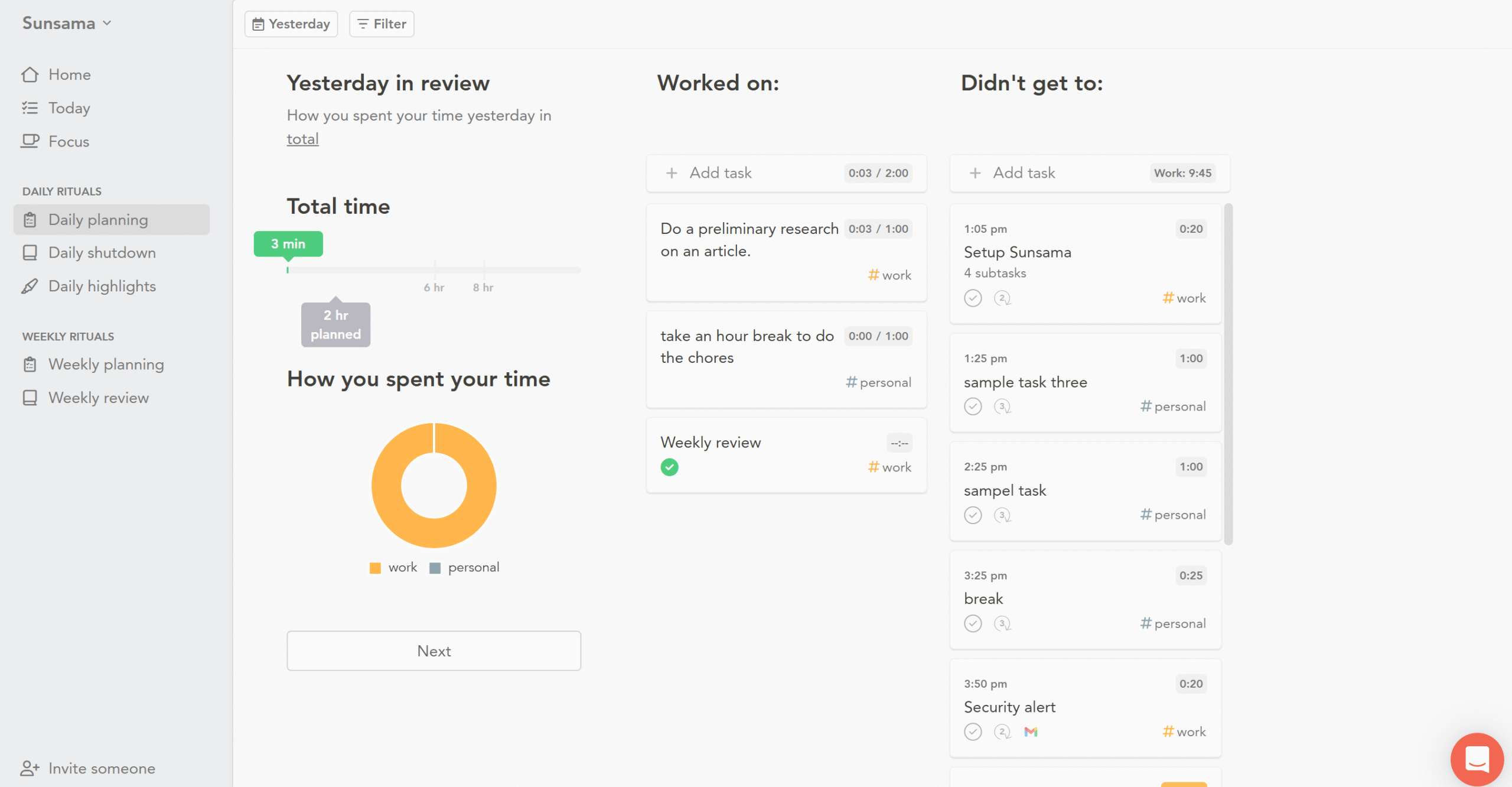Click the Today checklist icon
The width and height of the screenshot is (1512, 787).
click(30, 108)
